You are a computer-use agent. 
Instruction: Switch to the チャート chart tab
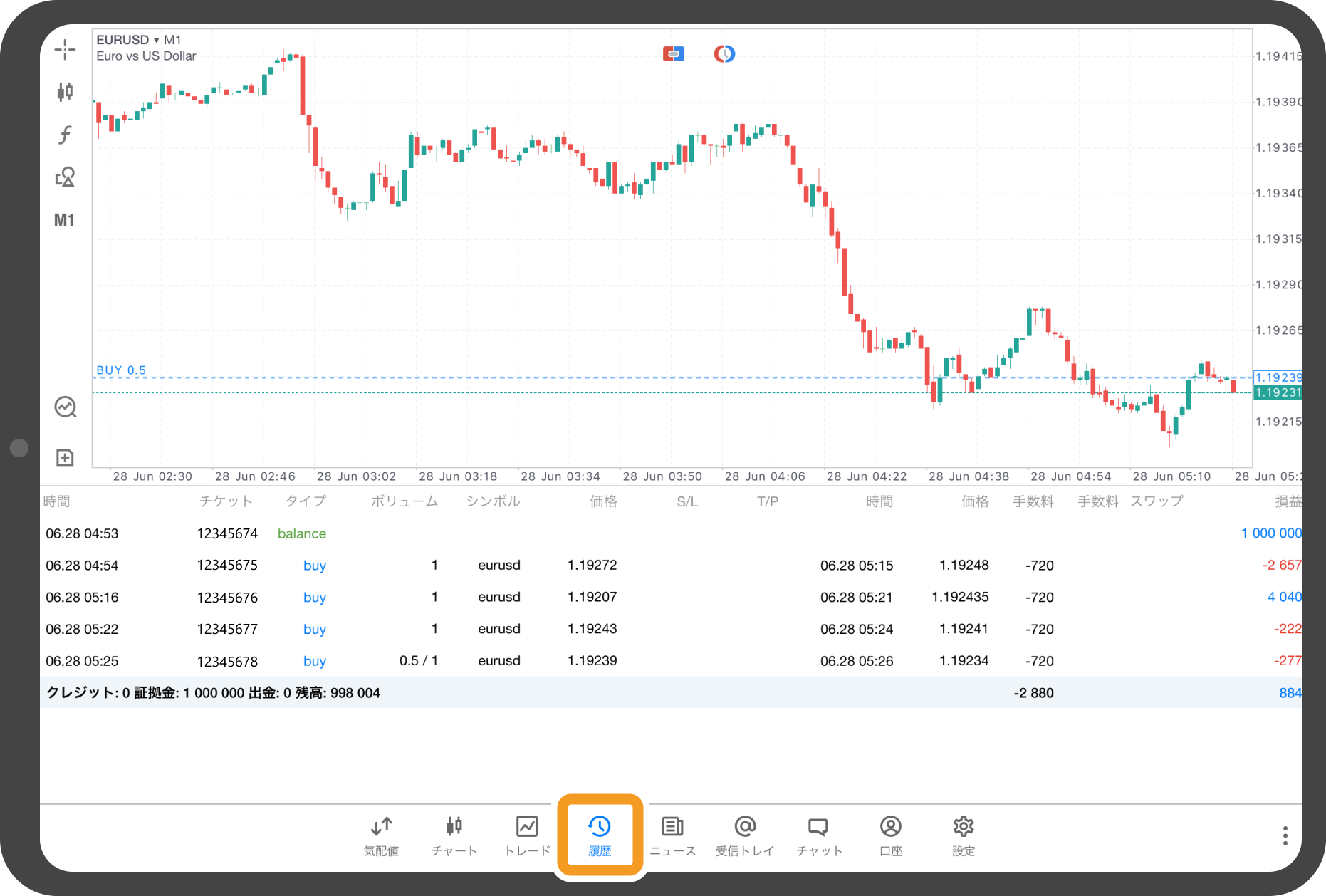click(x=454, y=835)
